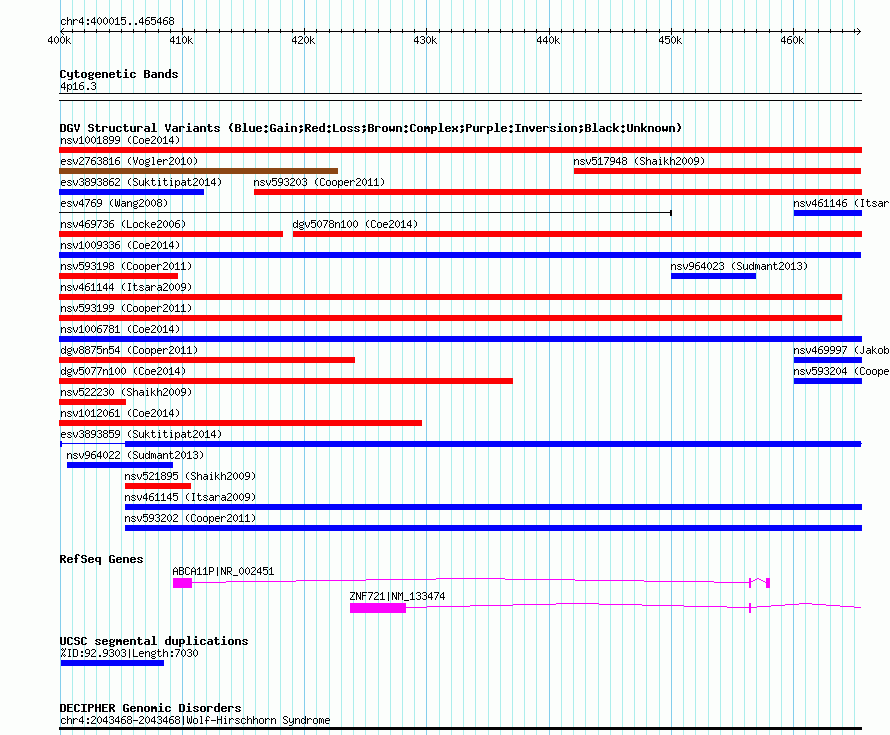Viewport: 890px width, 735px height.
Task: Select variant nsv461145 (Itsara2009) label
Action: click(190, 497)
